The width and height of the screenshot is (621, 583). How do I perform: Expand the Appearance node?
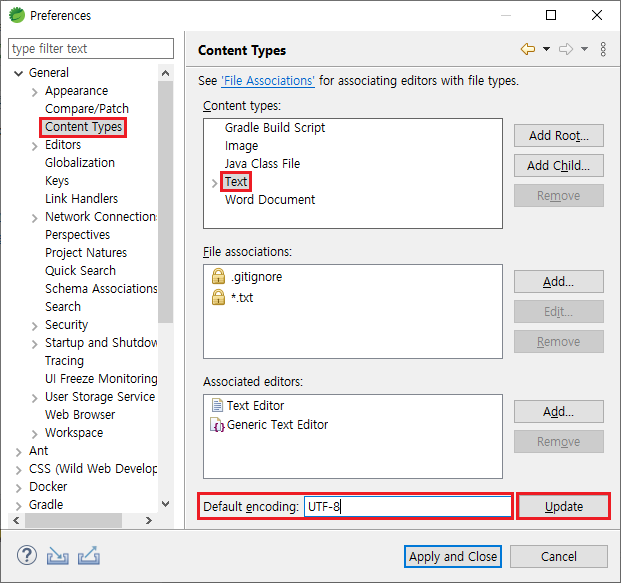(x=34, y=92)
